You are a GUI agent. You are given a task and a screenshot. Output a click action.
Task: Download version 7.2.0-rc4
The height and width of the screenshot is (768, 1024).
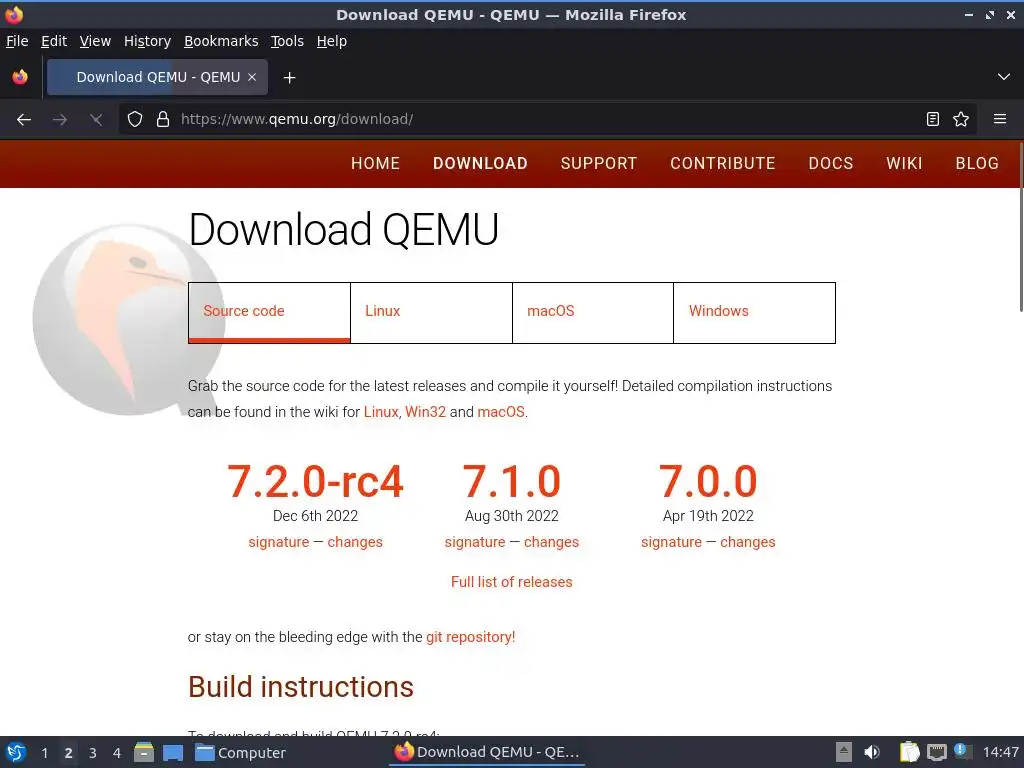pos(315,482)
